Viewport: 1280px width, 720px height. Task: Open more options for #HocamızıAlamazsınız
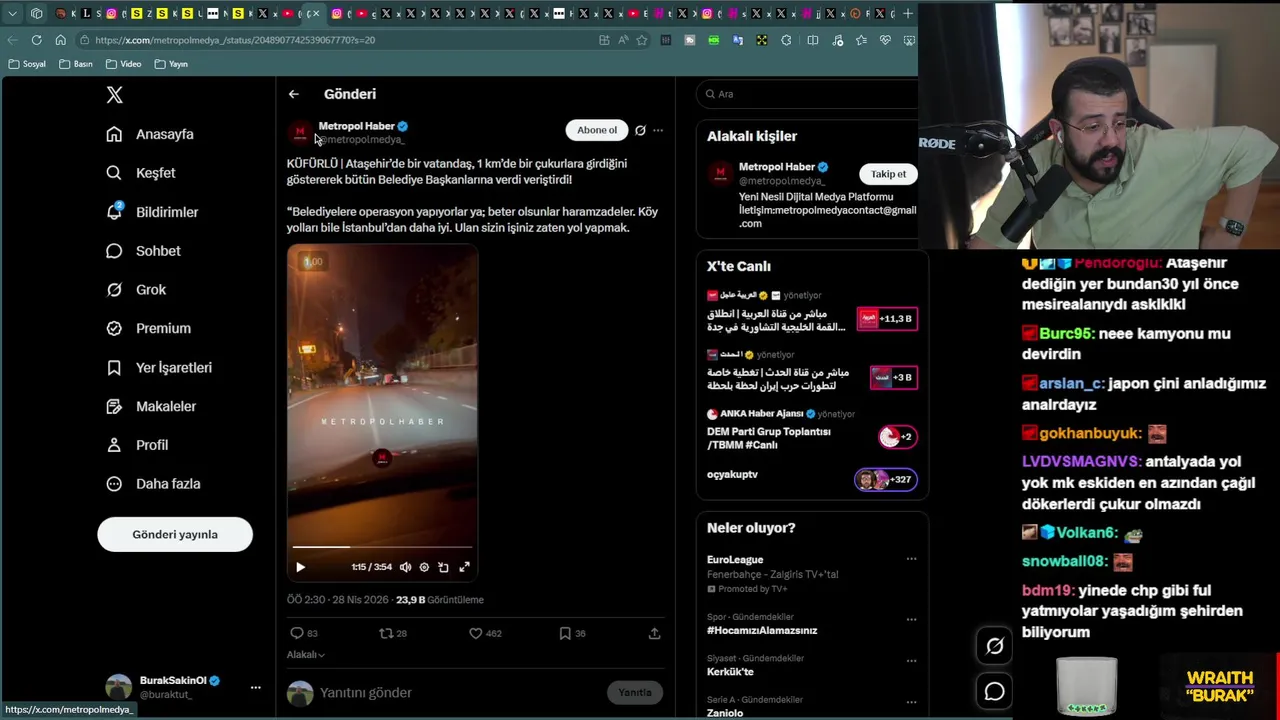pos(911,619)
